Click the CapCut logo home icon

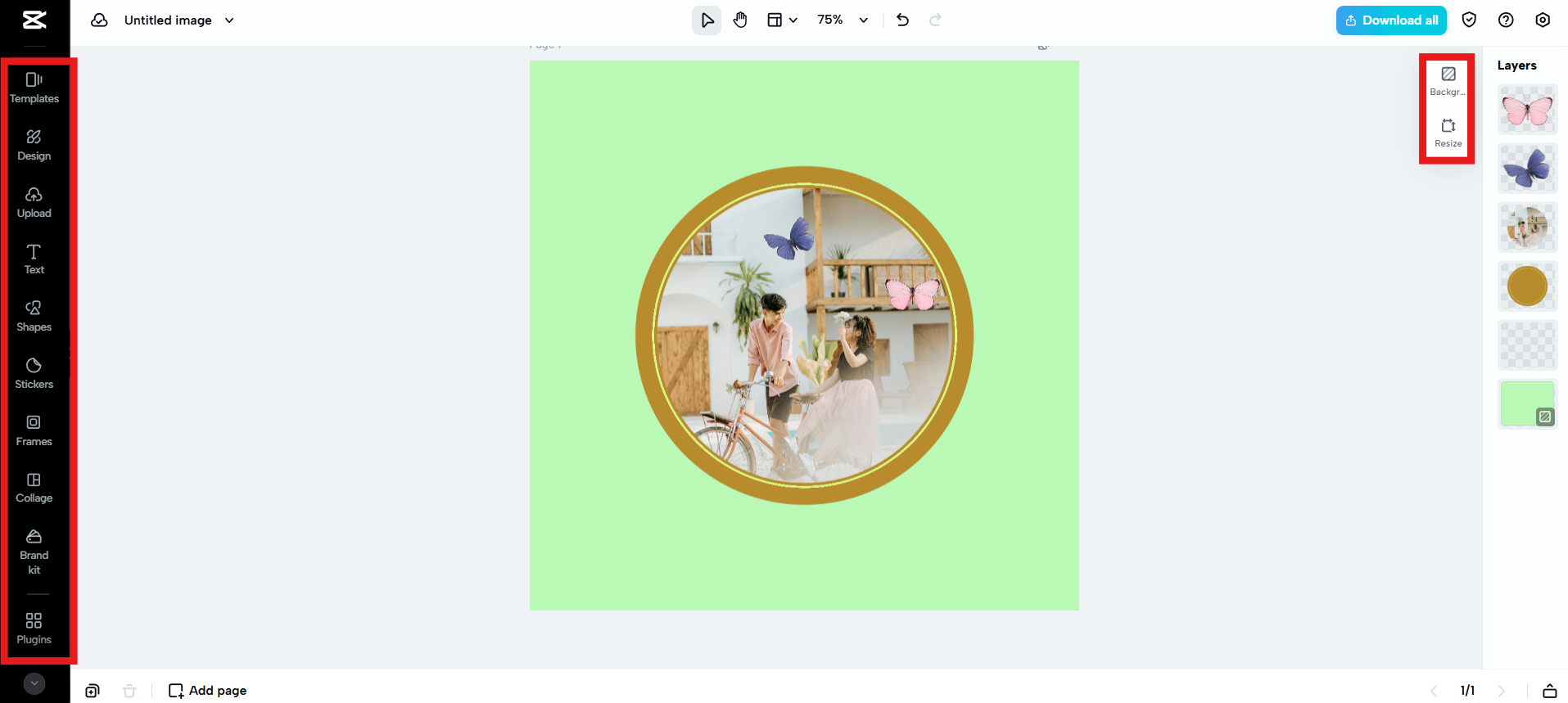click(x=34, y=20)
